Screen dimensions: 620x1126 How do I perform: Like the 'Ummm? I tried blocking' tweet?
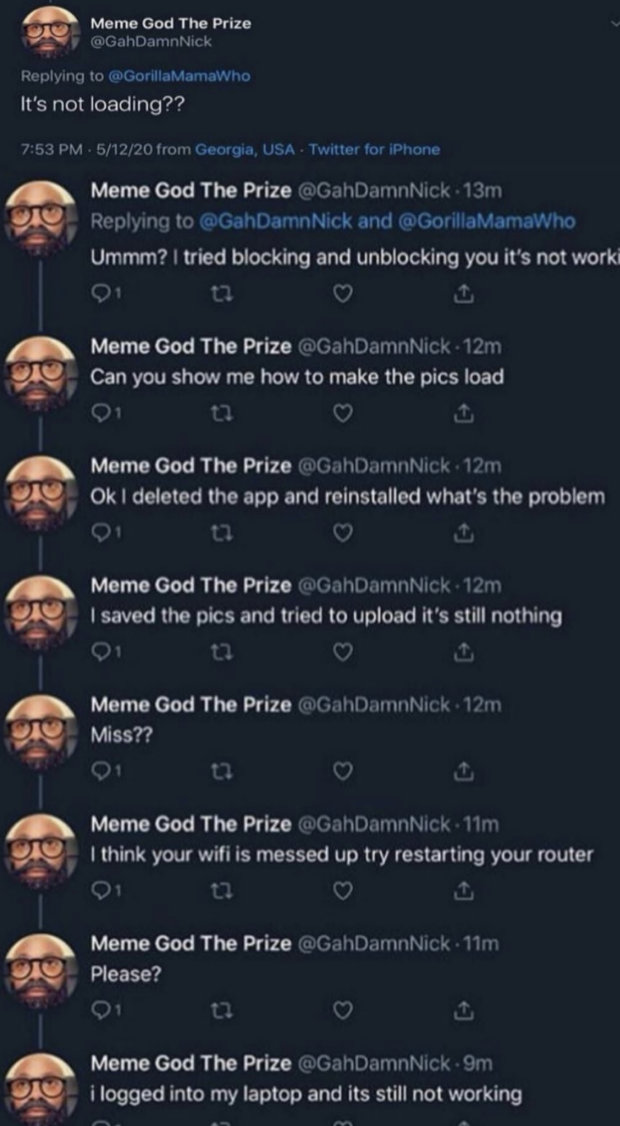[345, 294]
